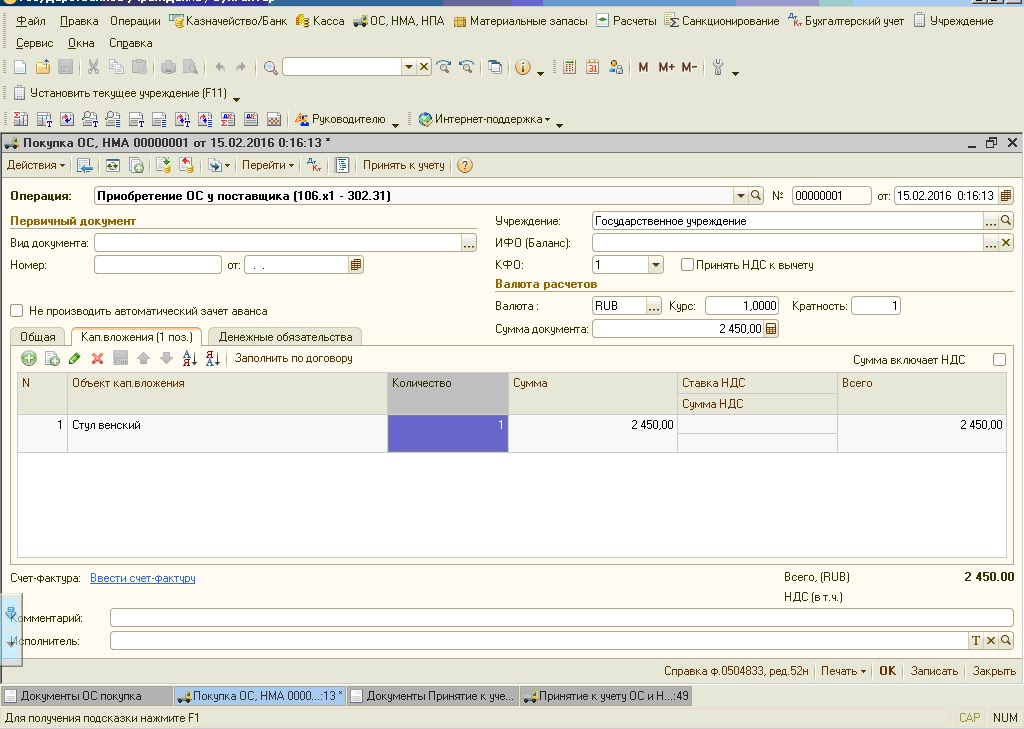
Task: Open the Санкционирование menu
Action: coord(722,21)
